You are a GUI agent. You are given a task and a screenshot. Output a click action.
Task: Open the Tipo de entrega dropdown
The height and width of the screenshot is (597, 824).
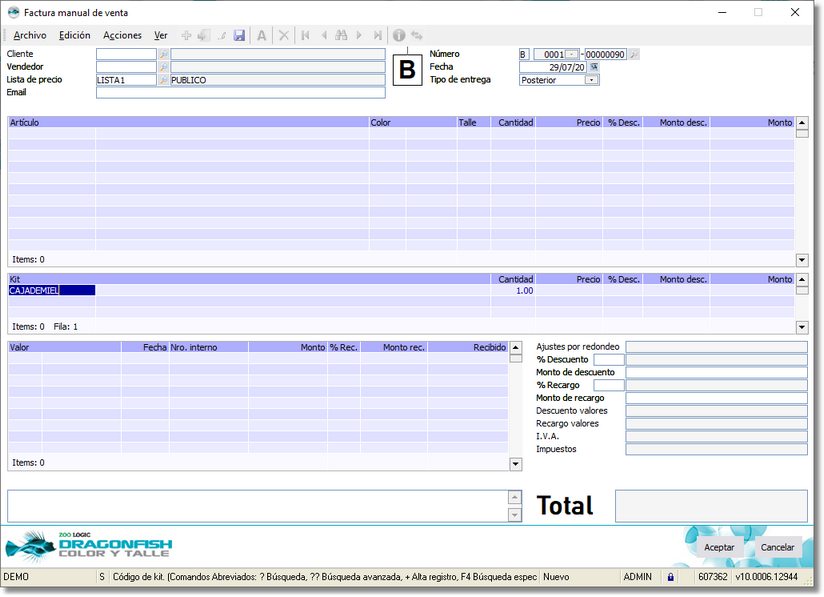[591, 80]
